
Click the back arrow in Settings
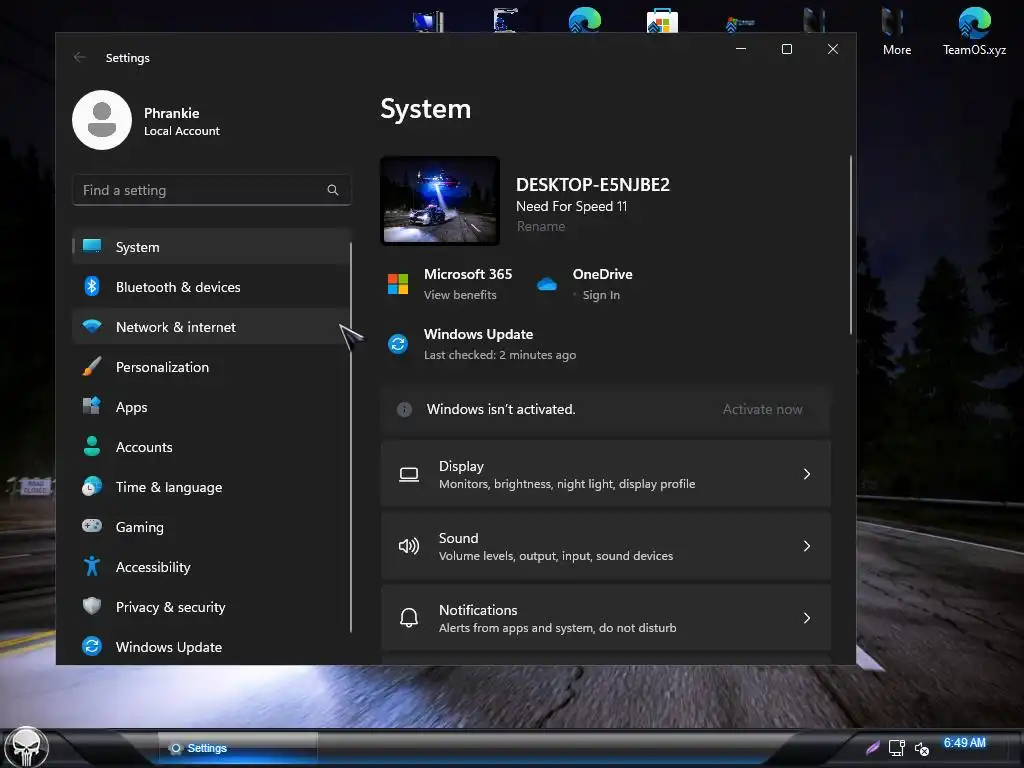[80, 57]
